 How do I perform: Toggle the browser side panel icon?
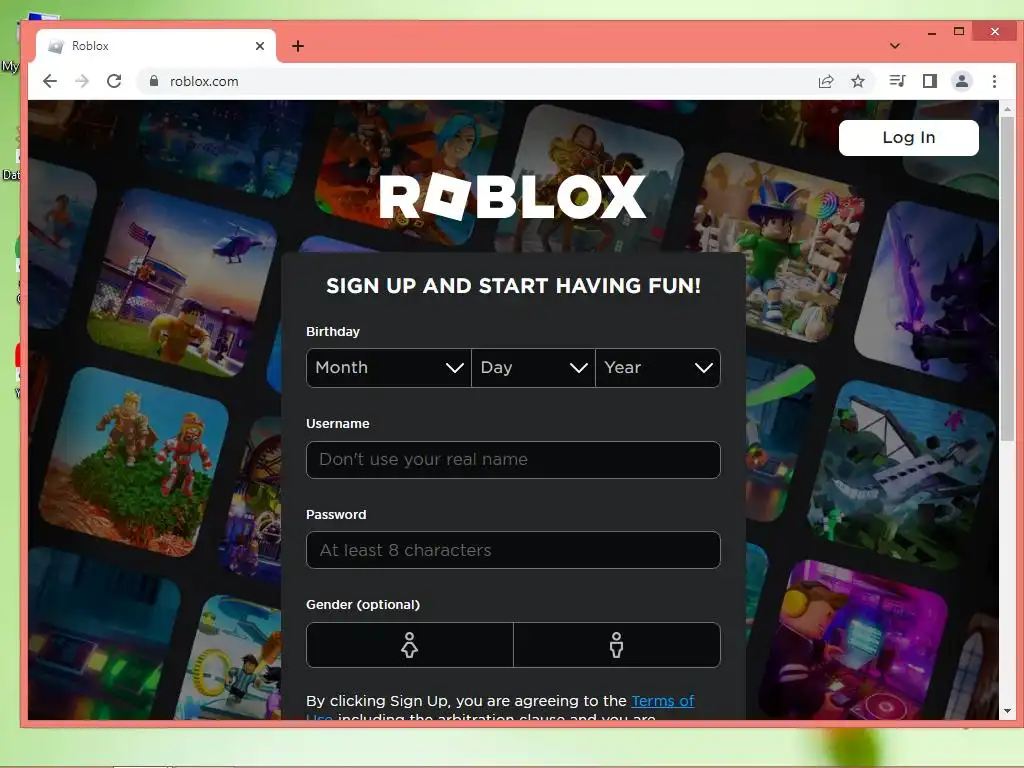(929, 81)
